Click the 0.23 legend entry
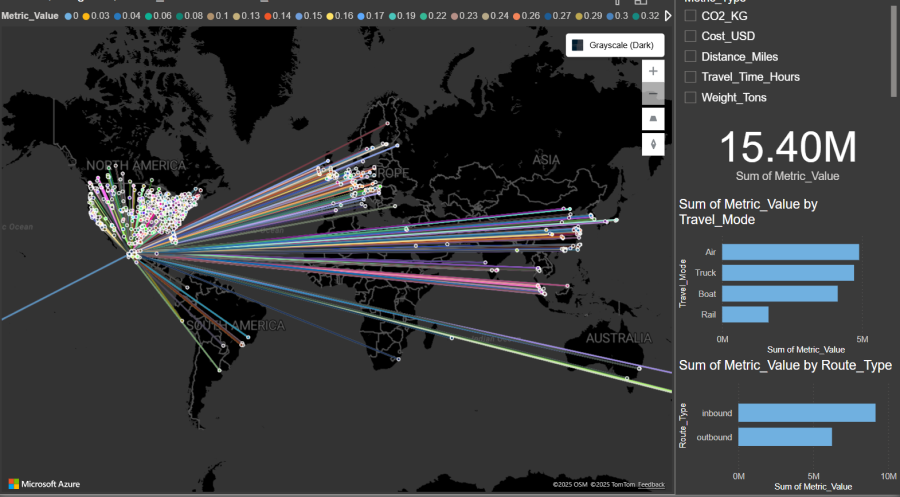 (464, 16)
